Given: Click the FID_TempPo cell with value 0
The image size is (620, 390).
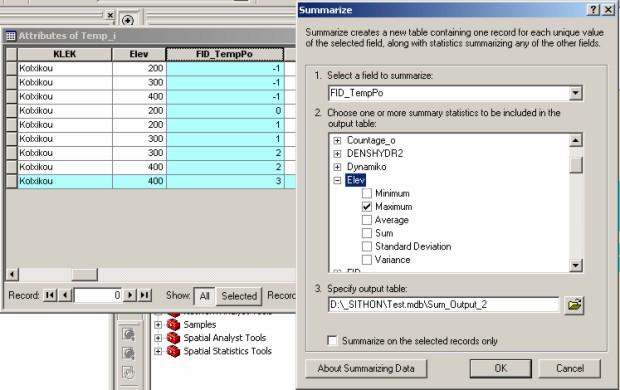Looking at the screenshot, I should tap(225, 111).
